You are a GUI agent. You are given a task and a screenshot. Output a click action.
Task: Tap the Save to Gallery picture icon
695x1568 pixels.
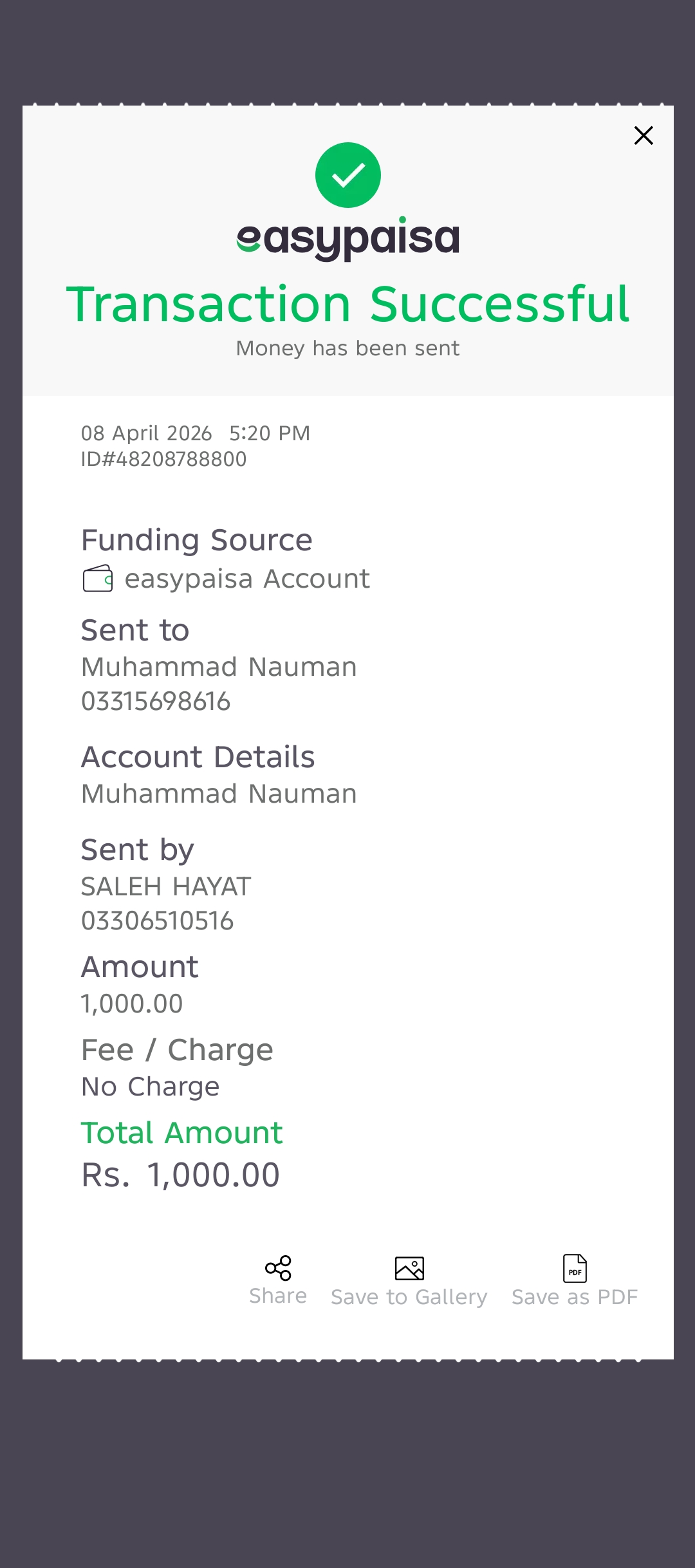pyautogui.click(x=409, y=1269)
